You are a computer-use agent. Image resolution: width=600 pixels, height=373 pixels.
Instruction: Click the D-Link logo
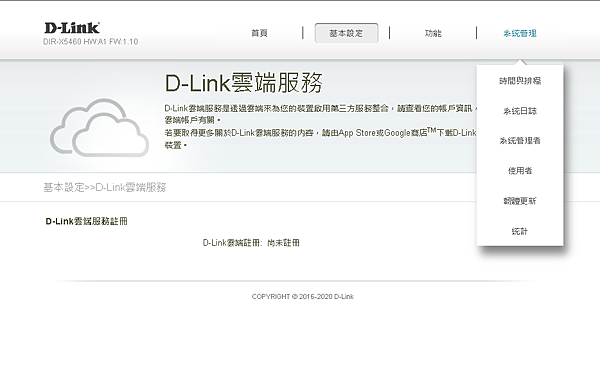pyautogui.click(x=72, y=28)
